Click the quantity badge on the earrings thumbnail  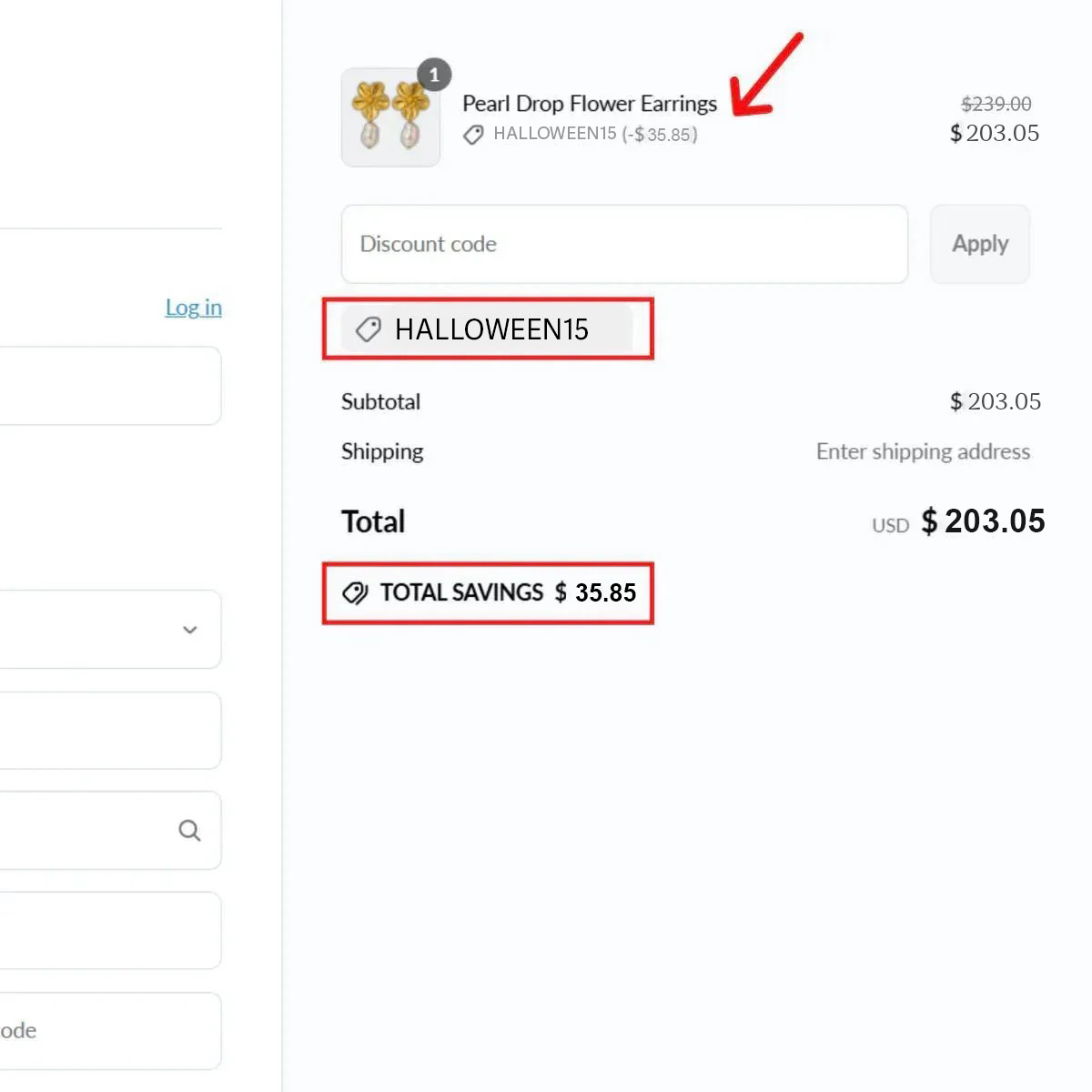tap(434, 75)
